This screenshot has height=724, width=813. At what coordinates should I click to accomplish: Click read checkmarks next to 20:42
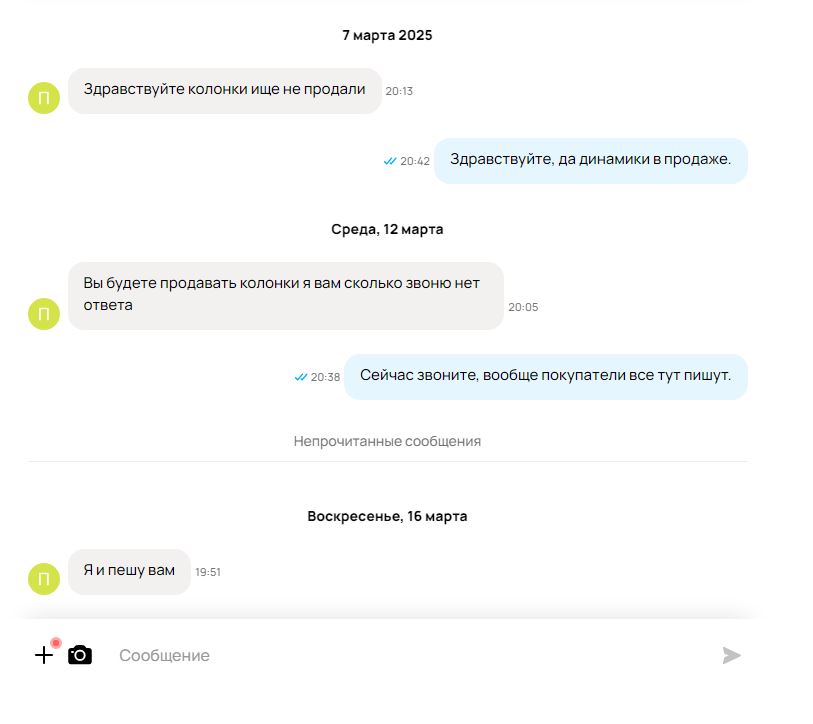click(390, 161)
